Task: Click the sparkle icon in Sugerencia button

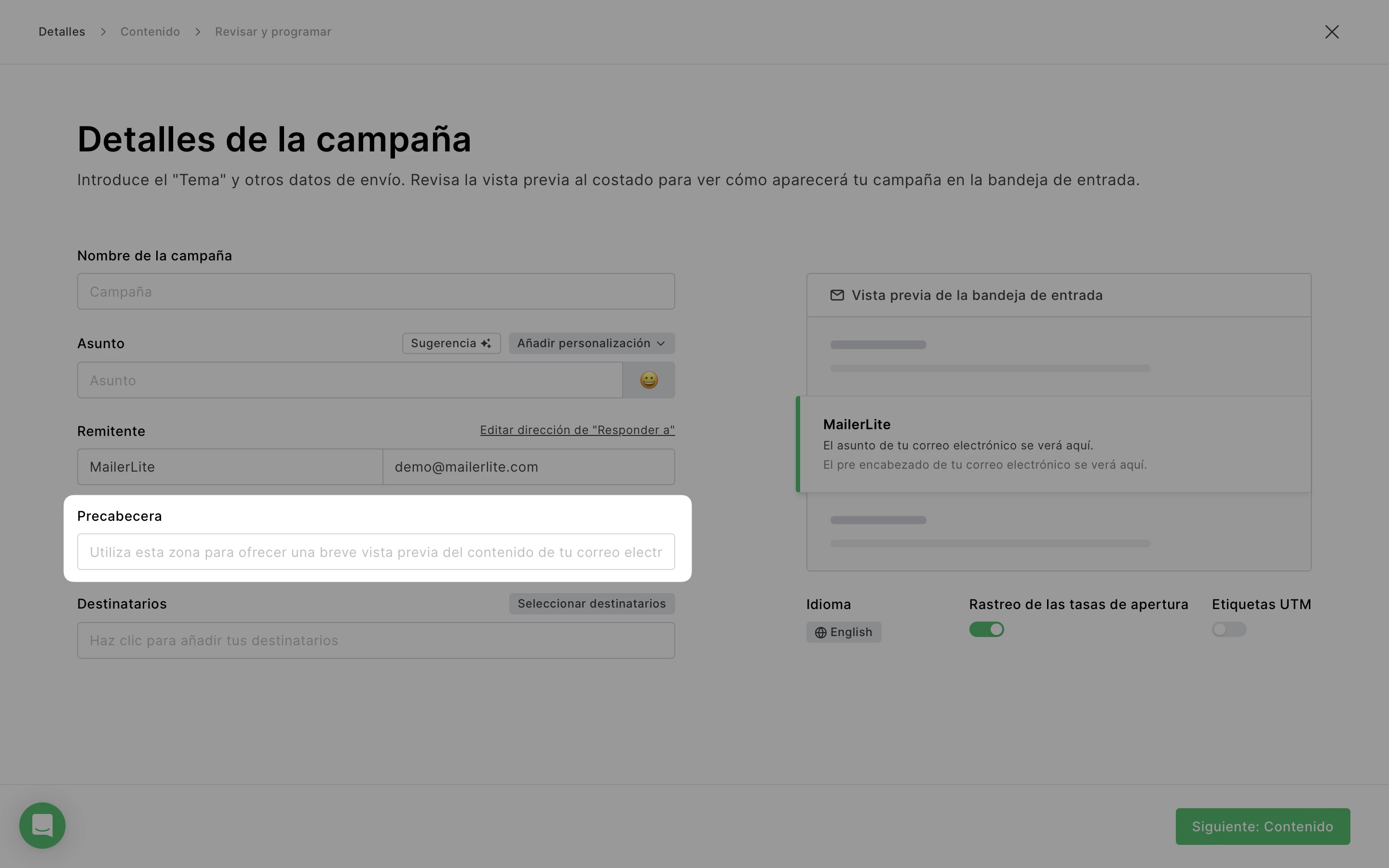Action: (486, 343)
